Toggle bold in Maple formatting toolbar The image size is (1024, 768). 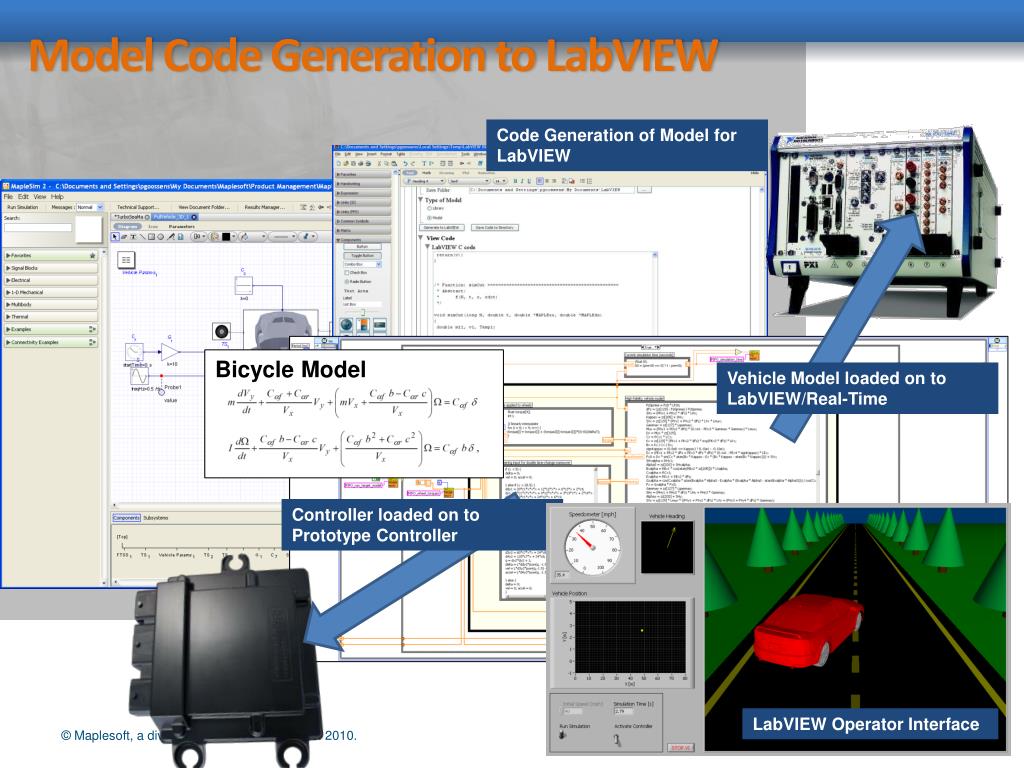pos(515,180)
